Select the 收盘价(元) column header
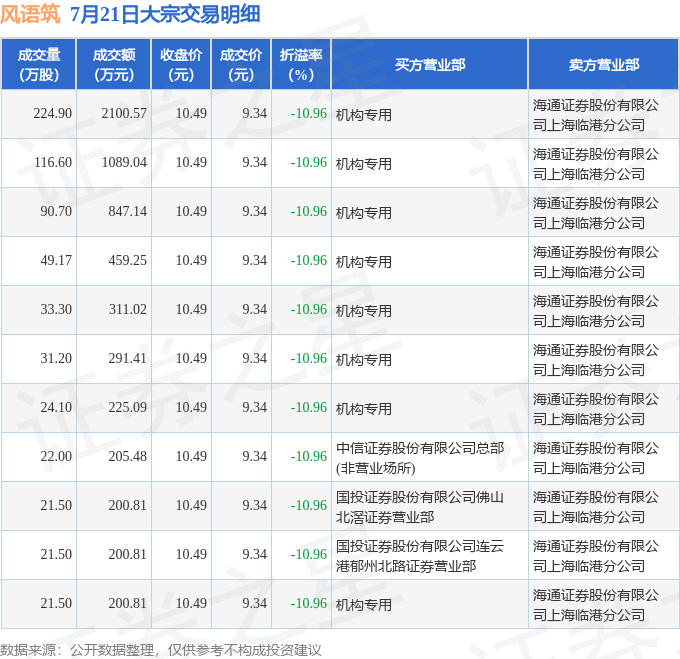 [181, 65]
